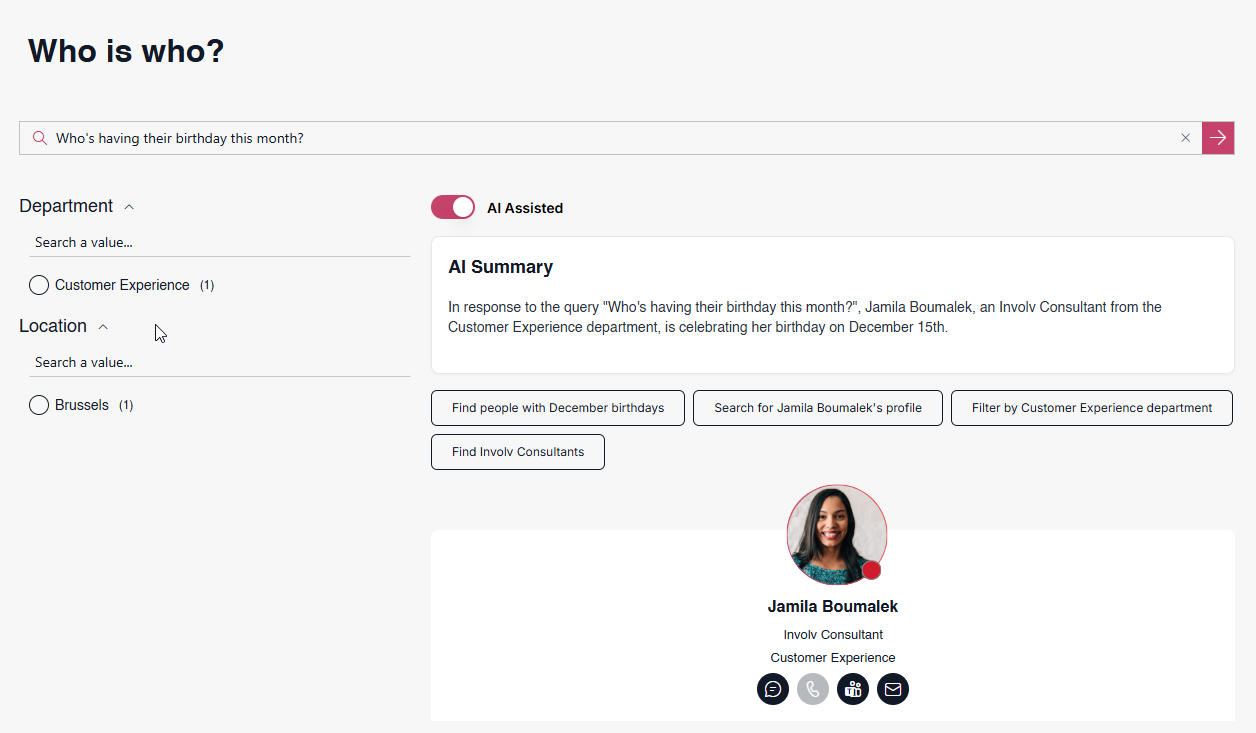
Task: Click the Department search a value field
Action: 220,242
